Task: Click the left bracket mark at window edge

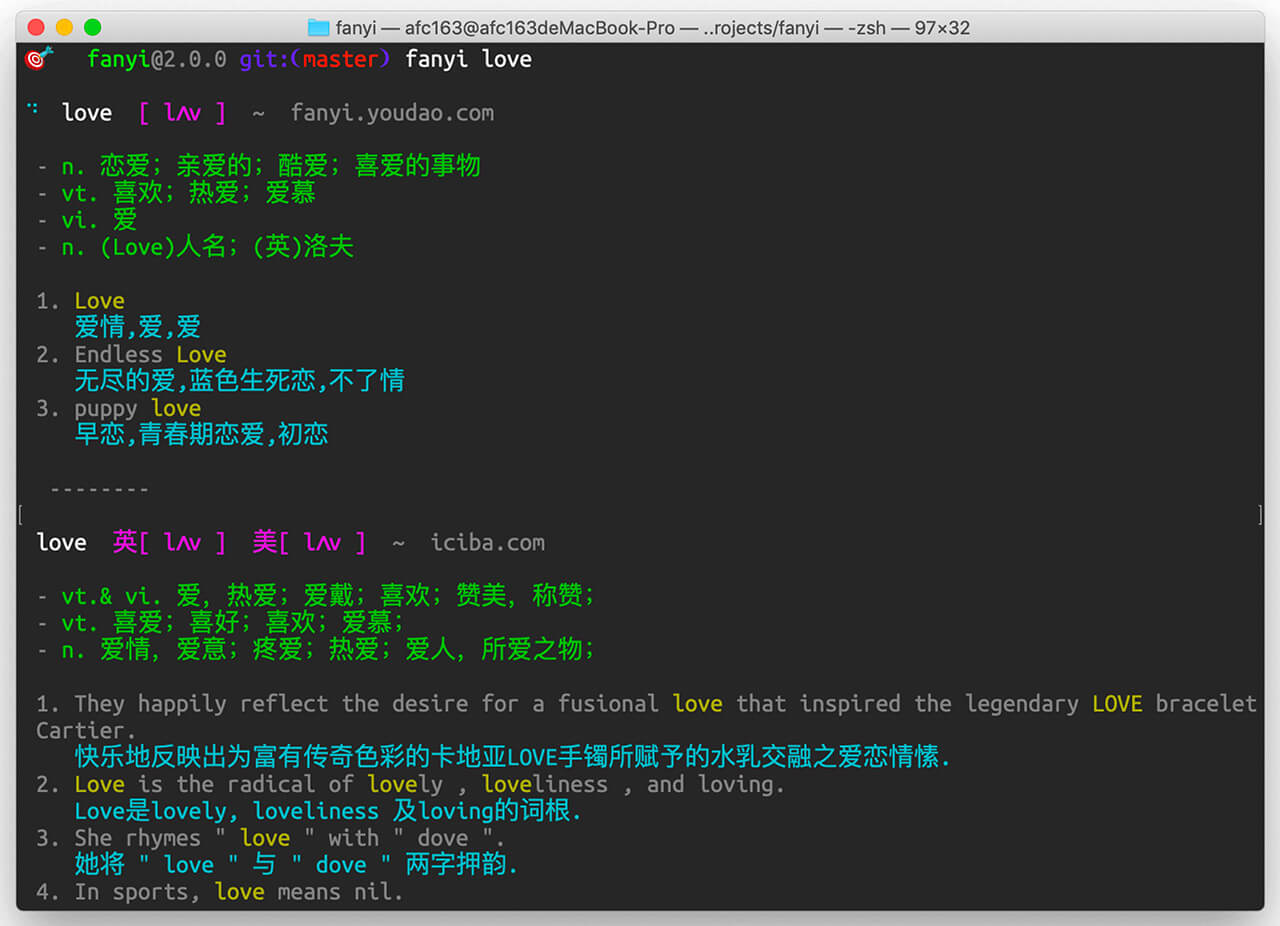Action: click(x=20, y=515)
